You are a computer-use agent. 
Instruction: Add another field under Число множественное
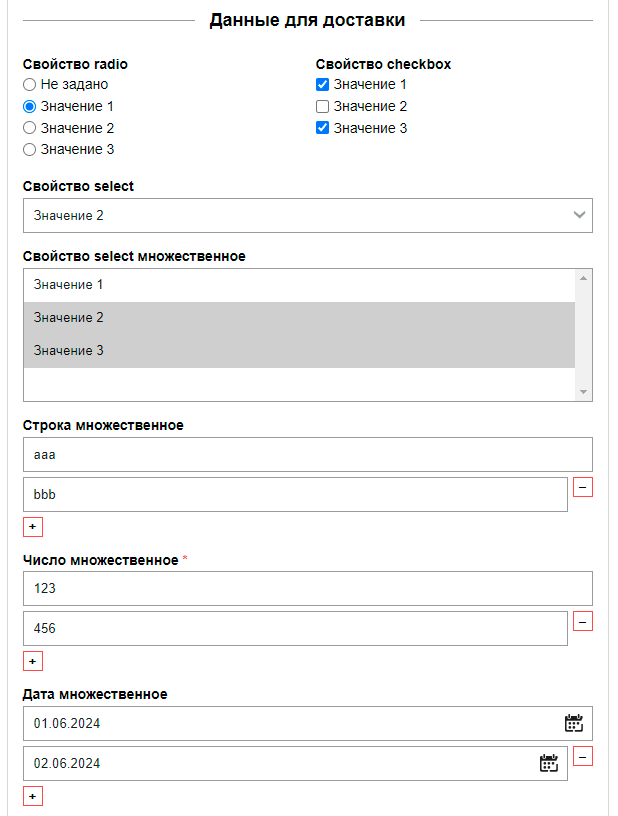33,661
